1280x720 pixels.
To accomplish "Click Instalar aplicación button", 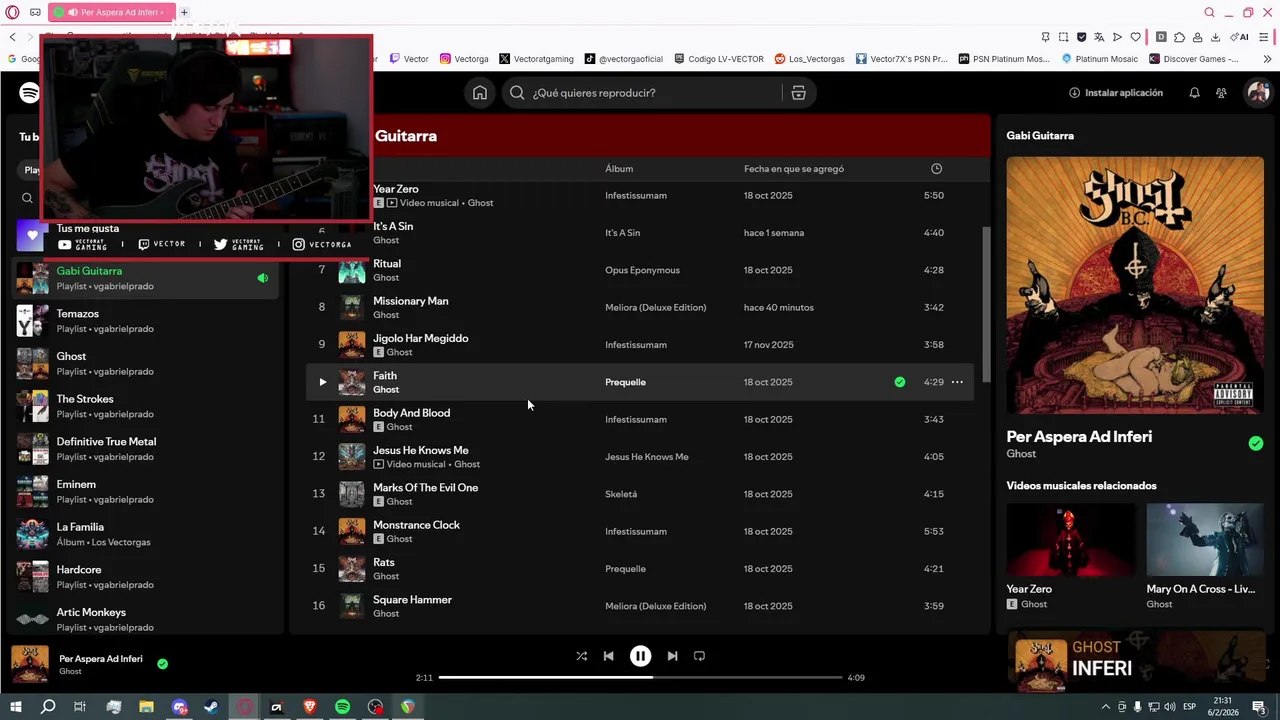I will tap(1116, 93).
